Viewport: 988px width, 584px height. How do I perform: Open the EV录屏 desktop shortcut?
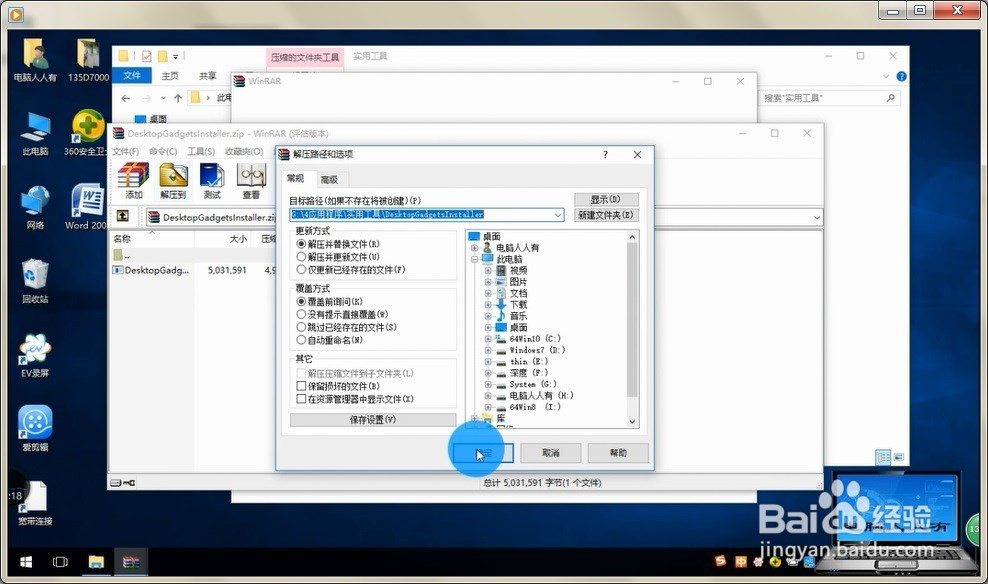click(x=35, y=355)
